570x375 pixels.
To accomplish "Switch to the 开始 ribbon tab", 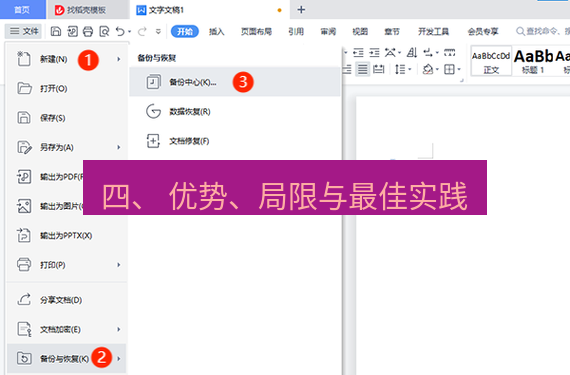I will pyautogui.click(x=185, y=32).
